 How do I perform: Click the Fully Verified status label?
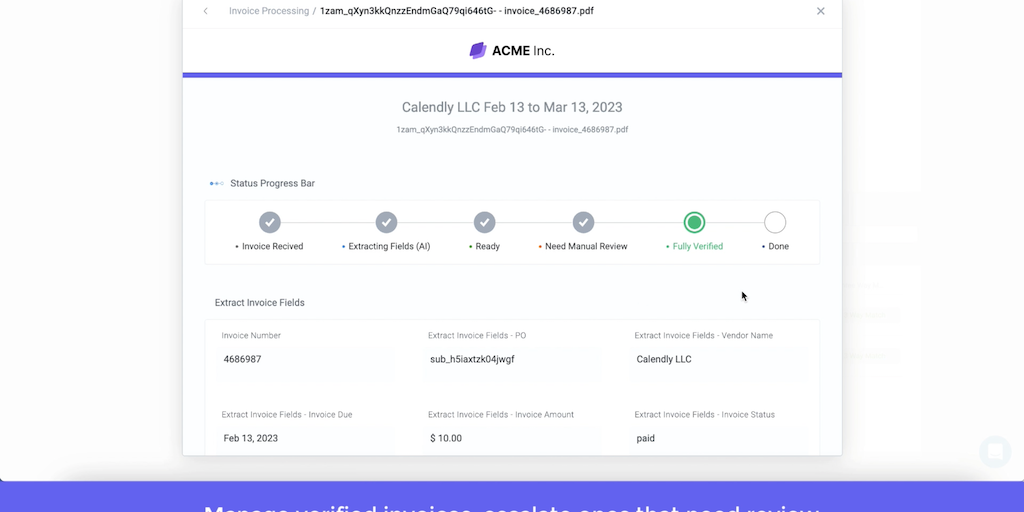[697, 246]
